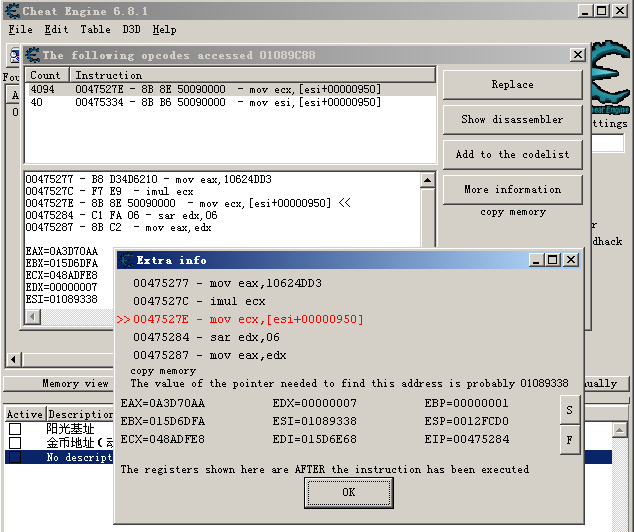Viewport: 634px width, 532px height.
Task: Click ESI=01089338 in Extra info
Action: 315,421
